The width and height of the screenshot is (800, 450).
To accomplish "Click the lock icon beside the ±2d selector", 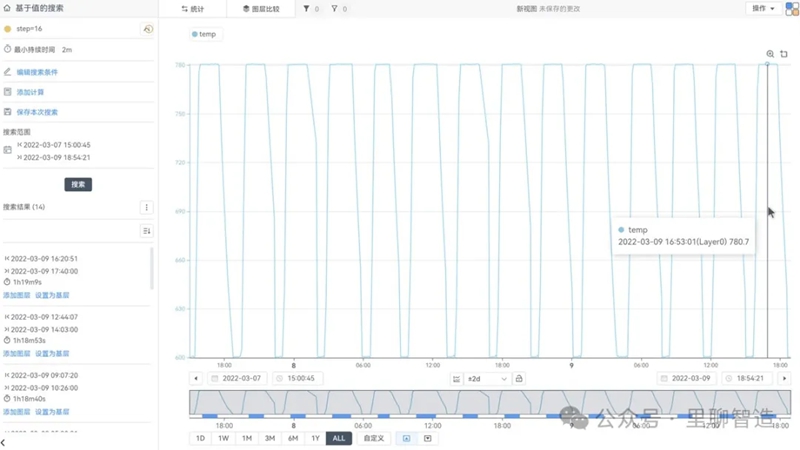I will (x=519, y=379).
